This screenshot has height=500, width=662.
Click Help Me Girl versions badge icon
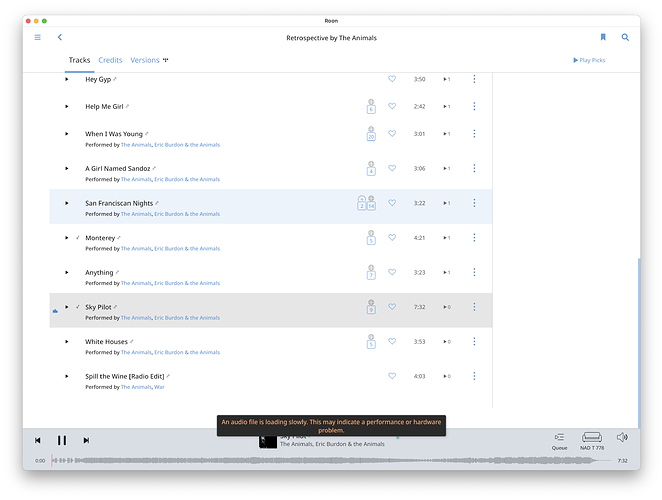pos(371,106)
